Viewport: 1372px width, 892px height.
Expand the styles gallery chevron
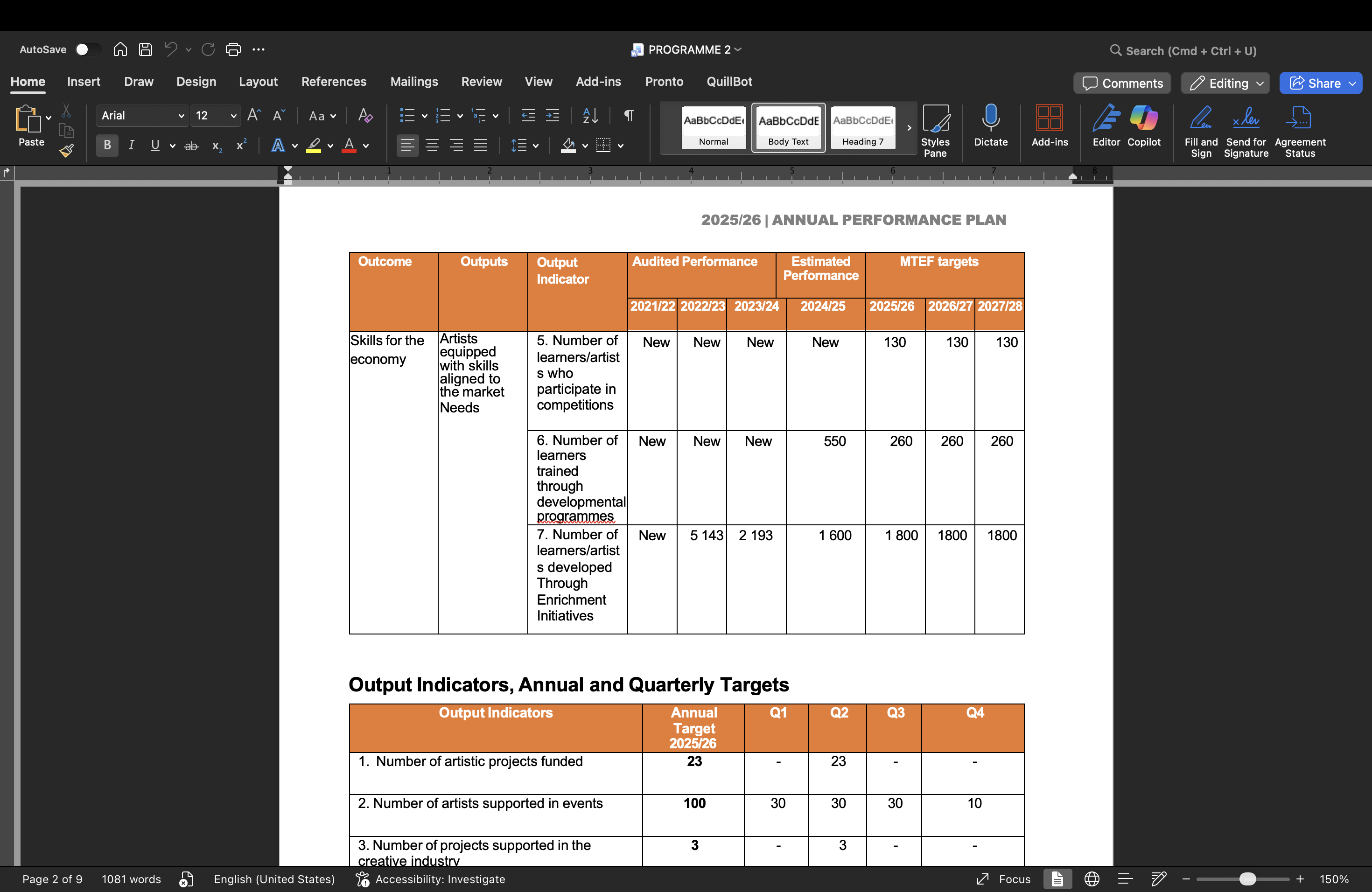[x=909, y=128]
